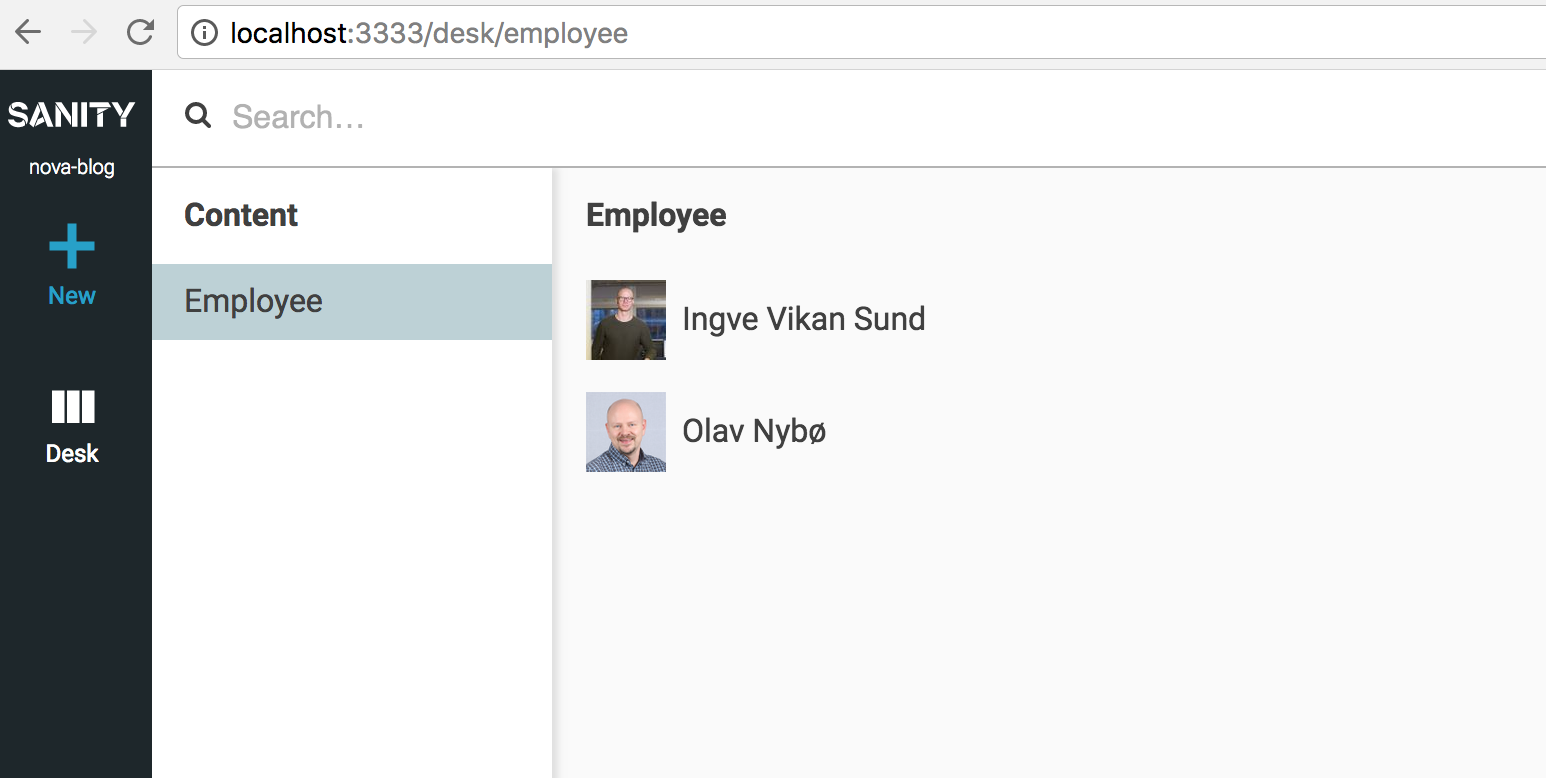
Task: Click Olav Nybø's photo thumbnail
Action: point(626,432)
